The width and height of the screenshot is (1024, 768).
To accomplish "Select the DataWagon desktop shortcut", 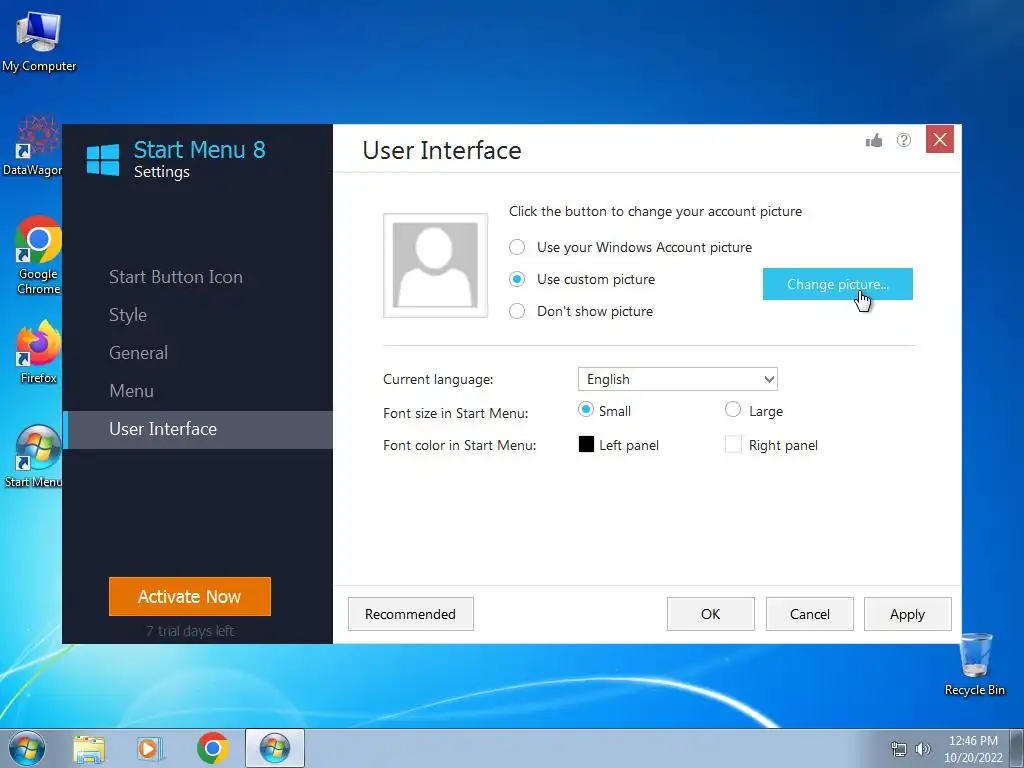I will [x=33, y=146].
